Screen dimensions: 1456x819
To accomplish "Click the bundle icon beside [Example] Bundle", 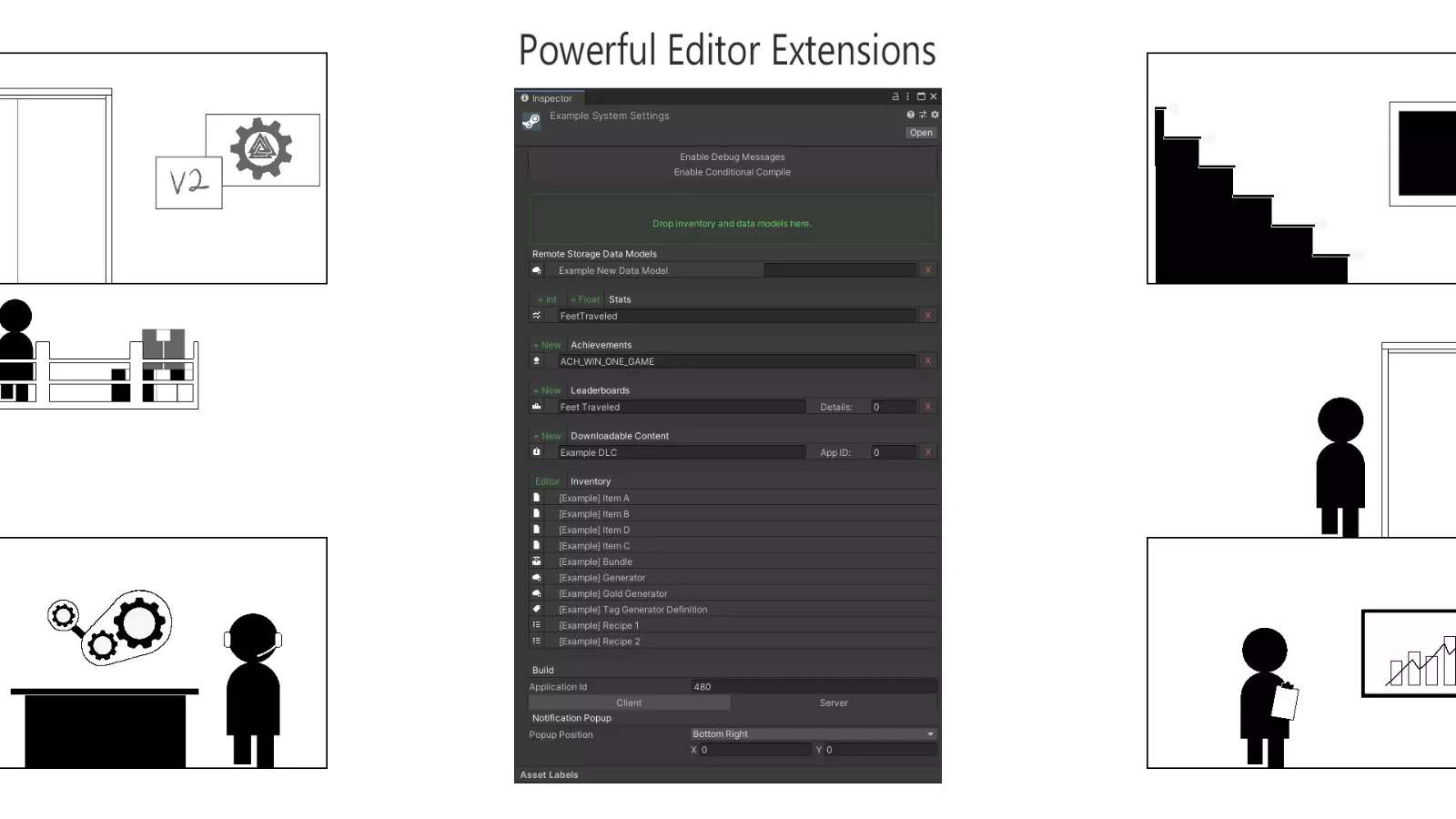I will click(537, 561).
